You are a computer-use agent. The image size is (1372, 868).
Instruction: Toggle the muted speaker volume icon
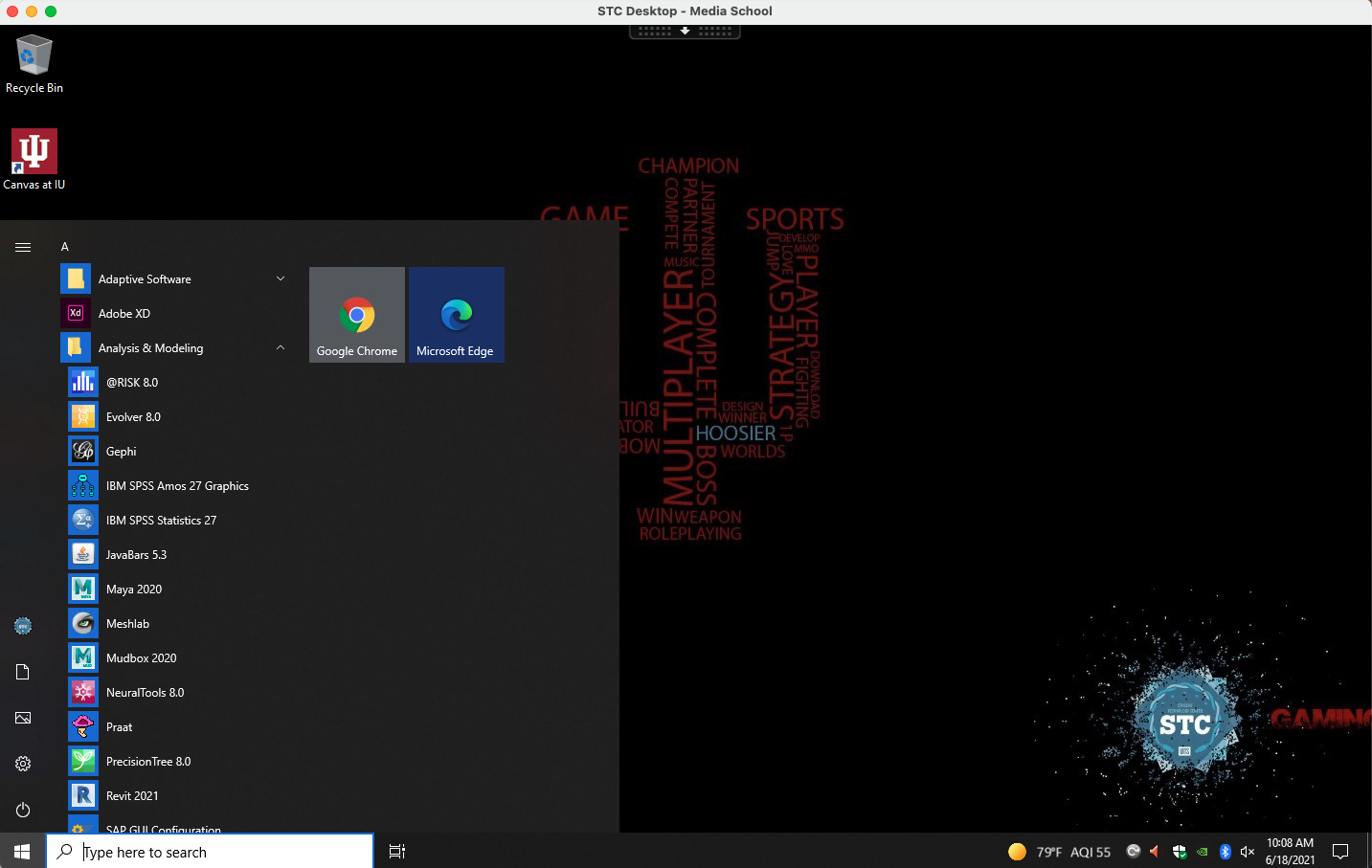coord(1247,852)
